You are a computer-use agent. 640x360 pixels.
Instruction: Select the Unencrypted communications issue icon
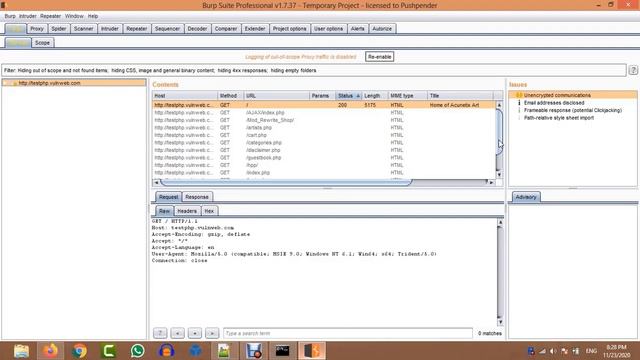(519, 95)
